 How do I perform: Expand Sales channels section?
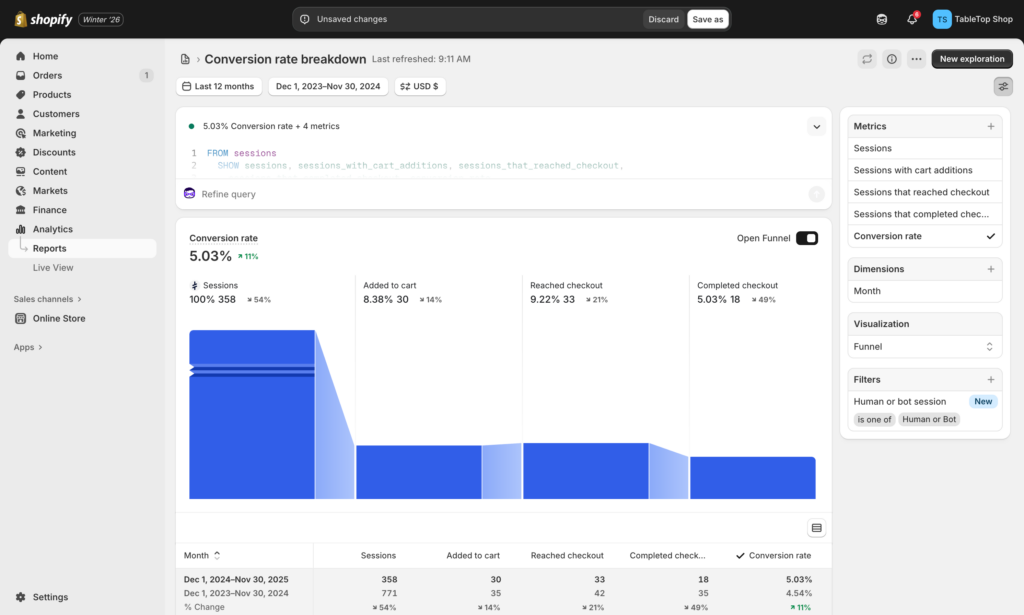[48, 299]
